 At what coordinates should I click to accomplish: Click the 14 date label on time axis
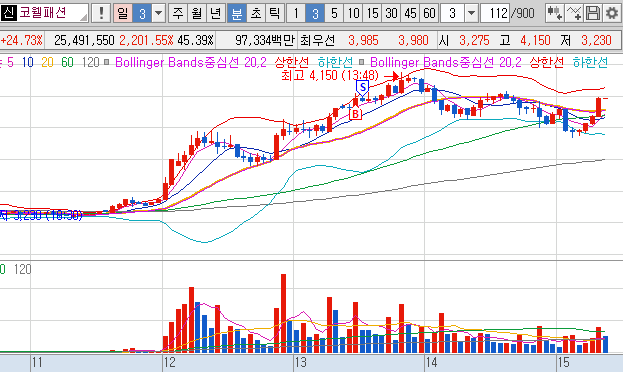[x=431, y=362]
